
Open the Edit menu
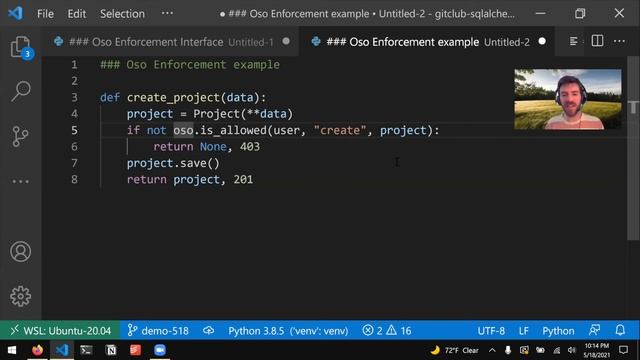pos(77,14)
